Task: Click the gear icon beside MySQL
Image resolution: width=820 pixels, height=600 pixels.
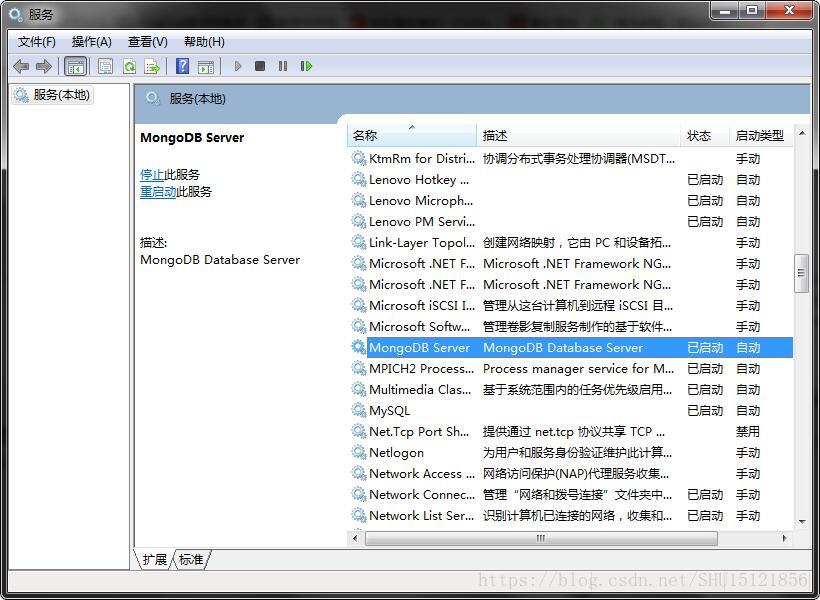Action: click(x=358, y=410)
